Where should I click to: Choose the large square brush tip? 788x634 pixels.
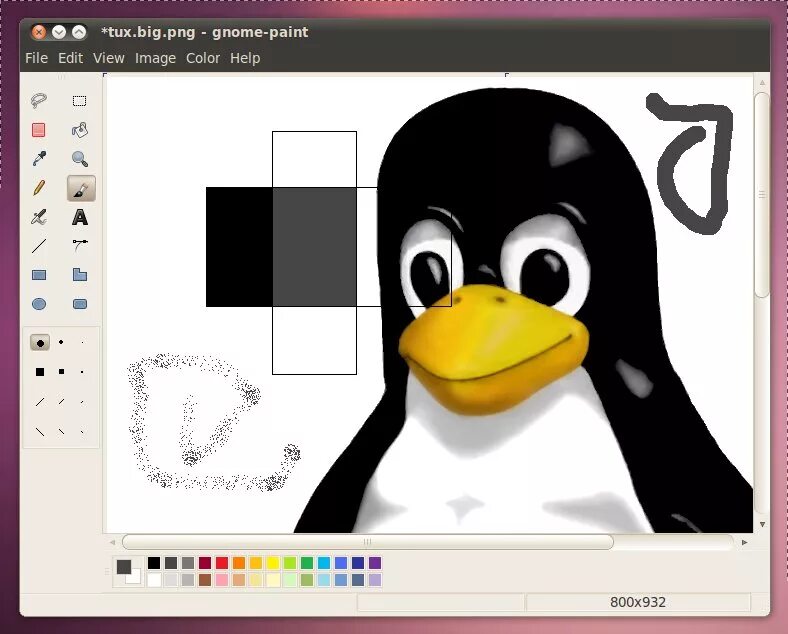coord(40,372)
